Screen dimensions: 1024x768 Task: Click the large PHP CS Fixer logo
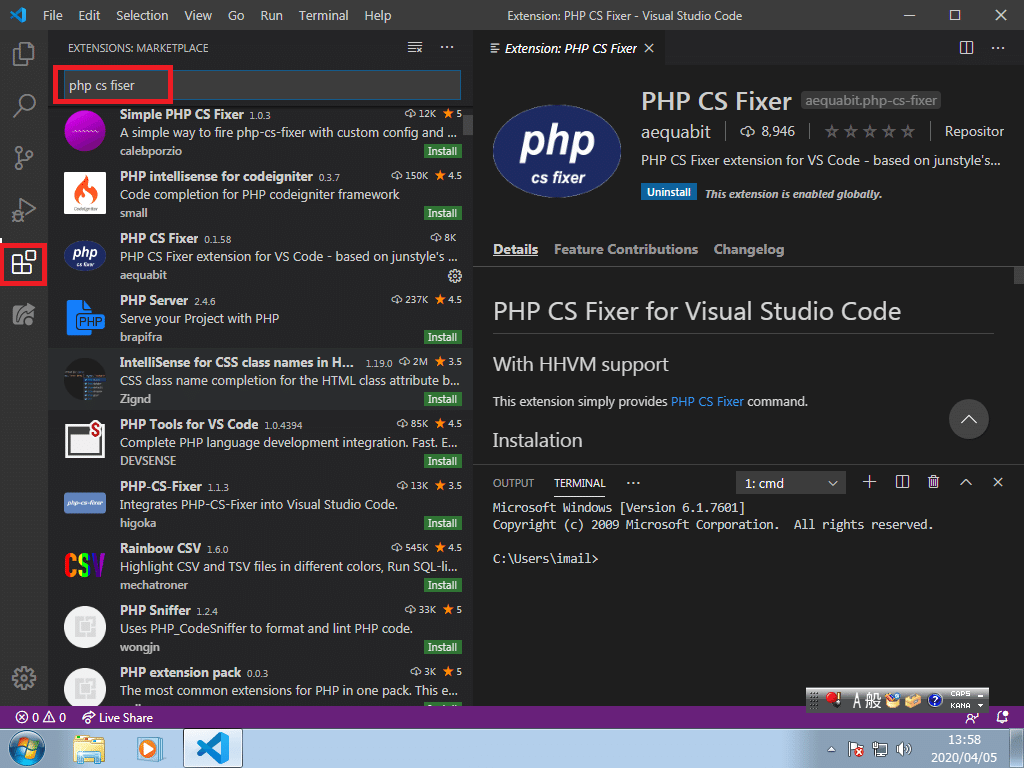point(557,152)
